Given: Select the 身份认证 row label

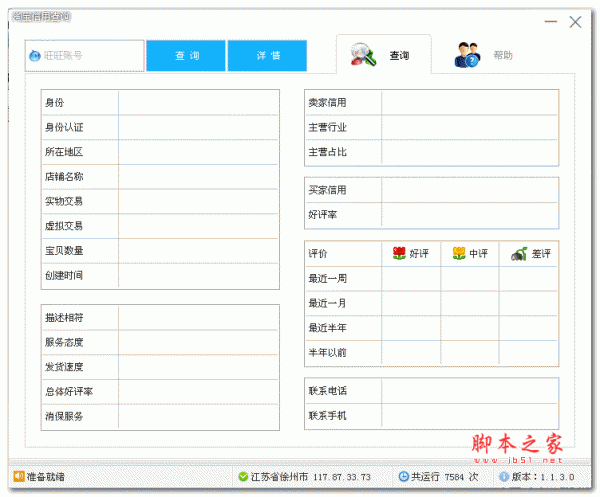Looking at the screenshot, I should [64, 127].
